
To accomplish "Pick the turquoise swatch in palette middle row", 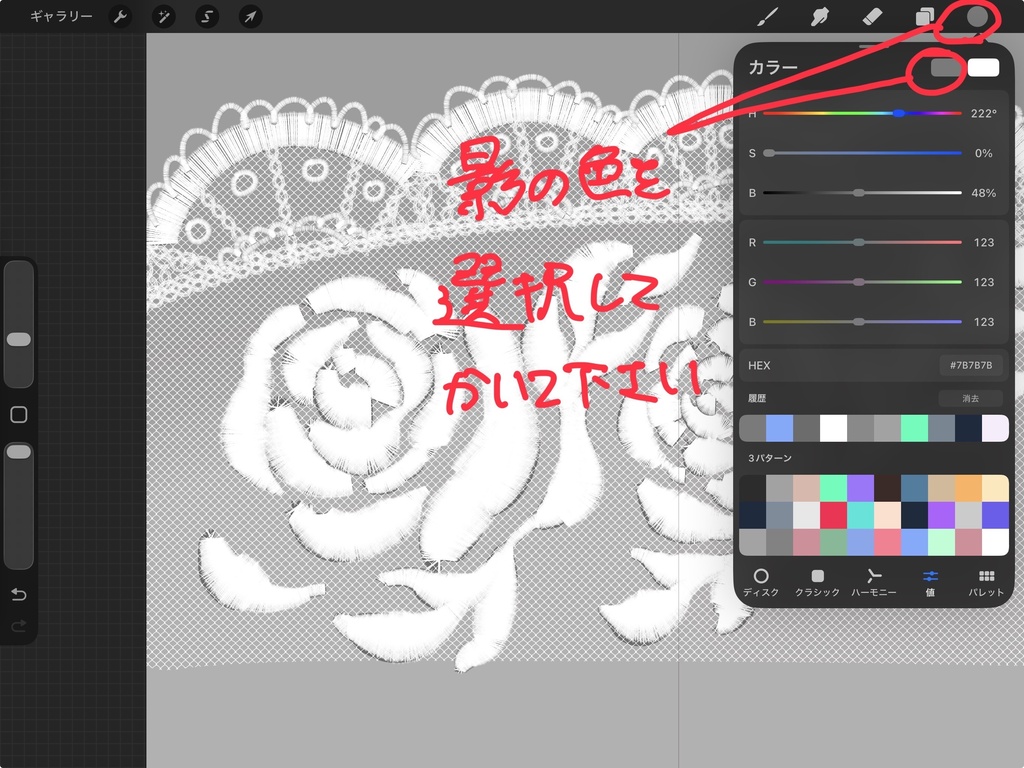I will [x=860, y=515].
